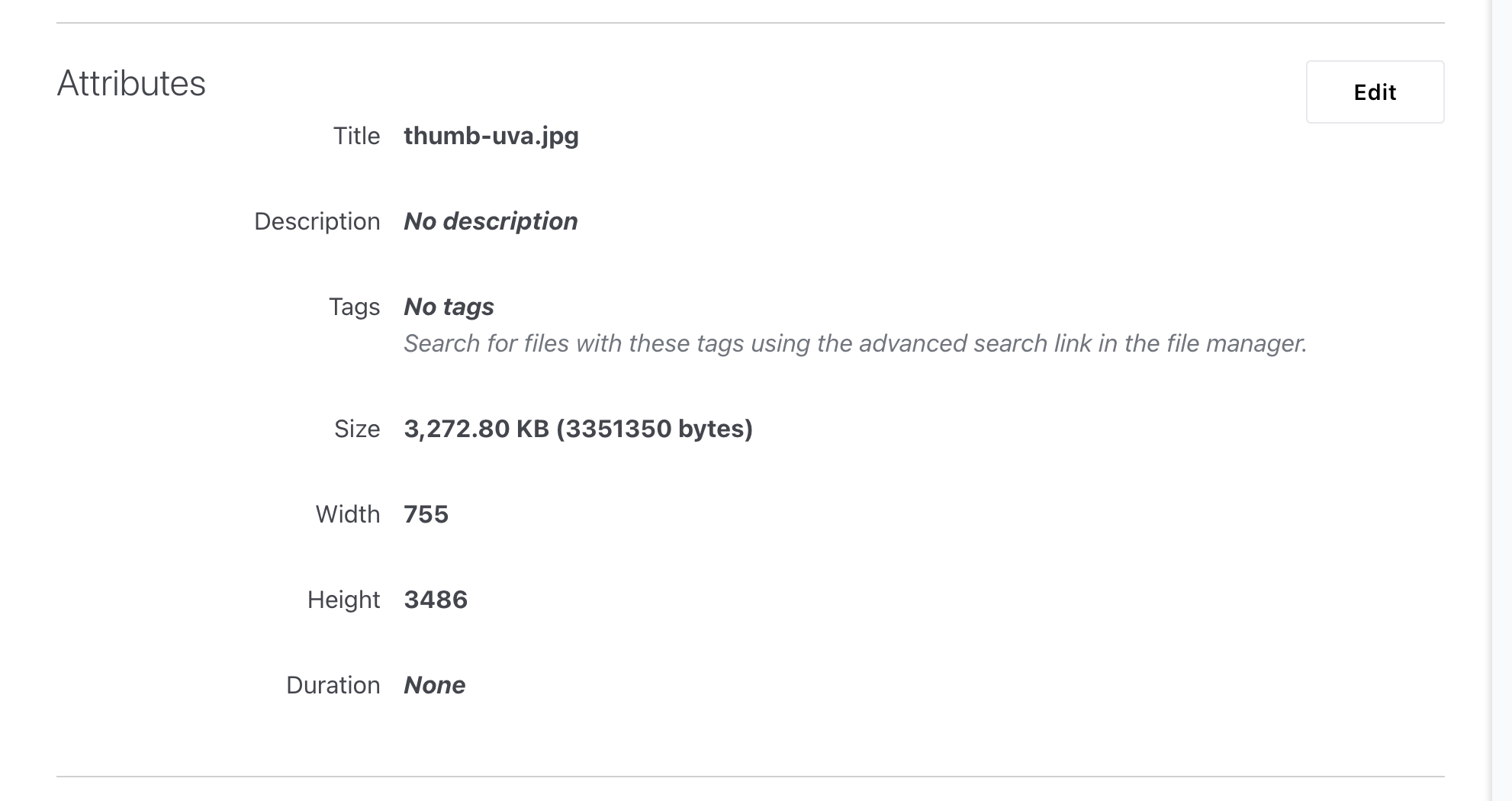Image resolution: width=1512 pixels, height=801 pixels.
Task: Click the No tags value
Action: coord(449,307)
